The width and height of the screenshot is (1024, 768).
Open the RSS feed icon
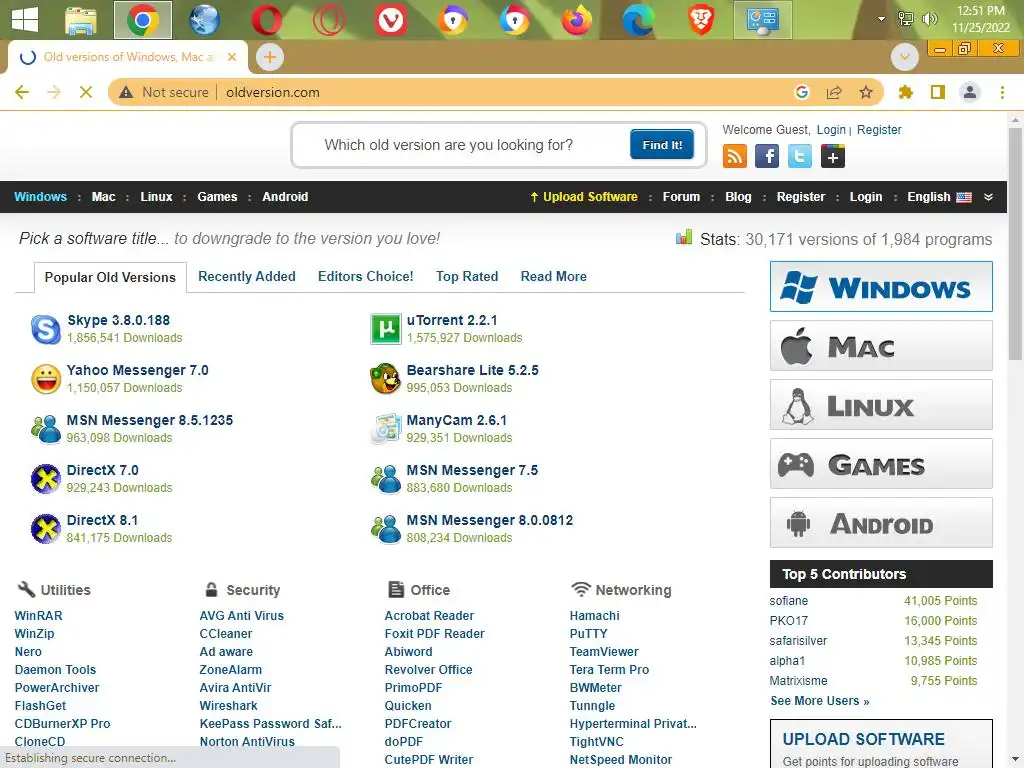[x=735, y=157]
